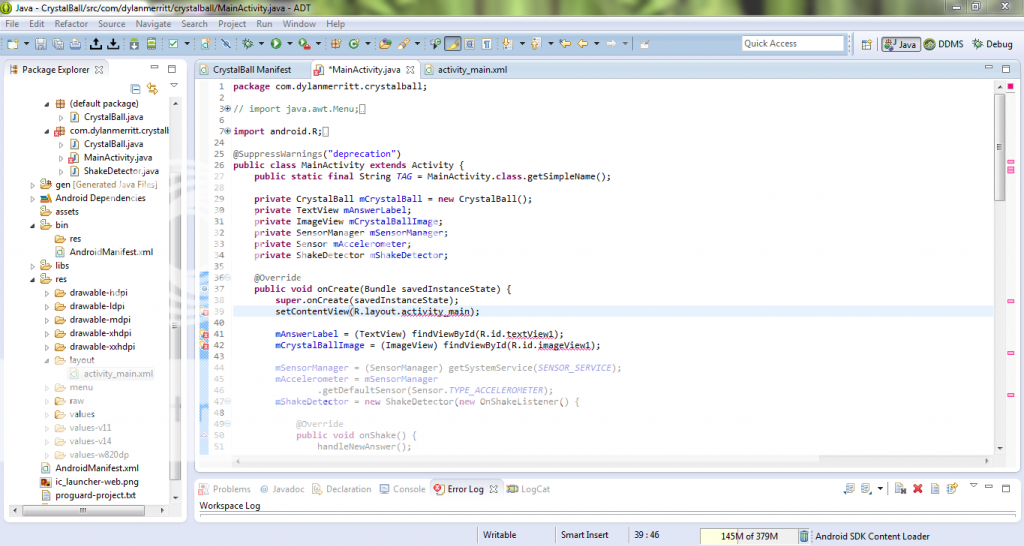The image size is (1024, 546).
Task: Open the Refactor menu
Action: (70, 23)
